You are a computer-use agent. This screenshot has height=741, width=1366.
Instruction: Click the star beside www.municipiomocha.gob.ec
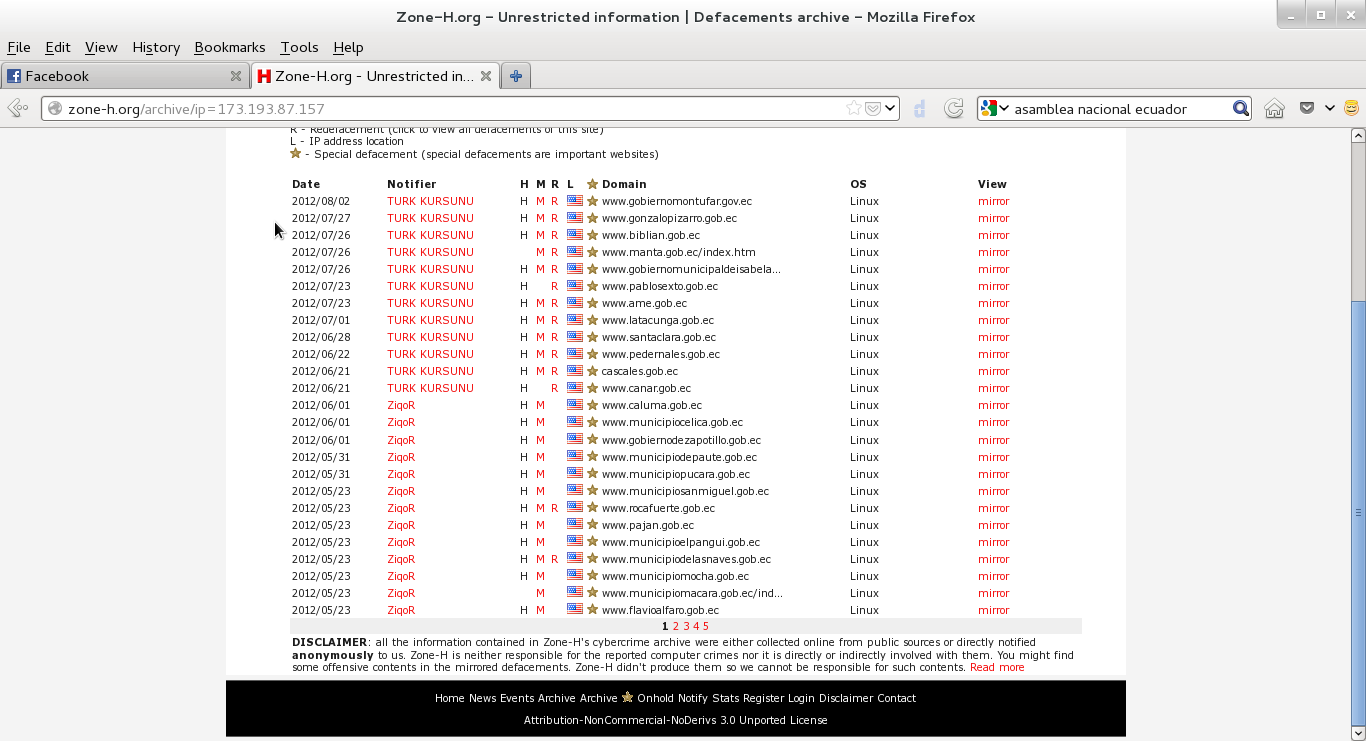[x=592, y=576]
